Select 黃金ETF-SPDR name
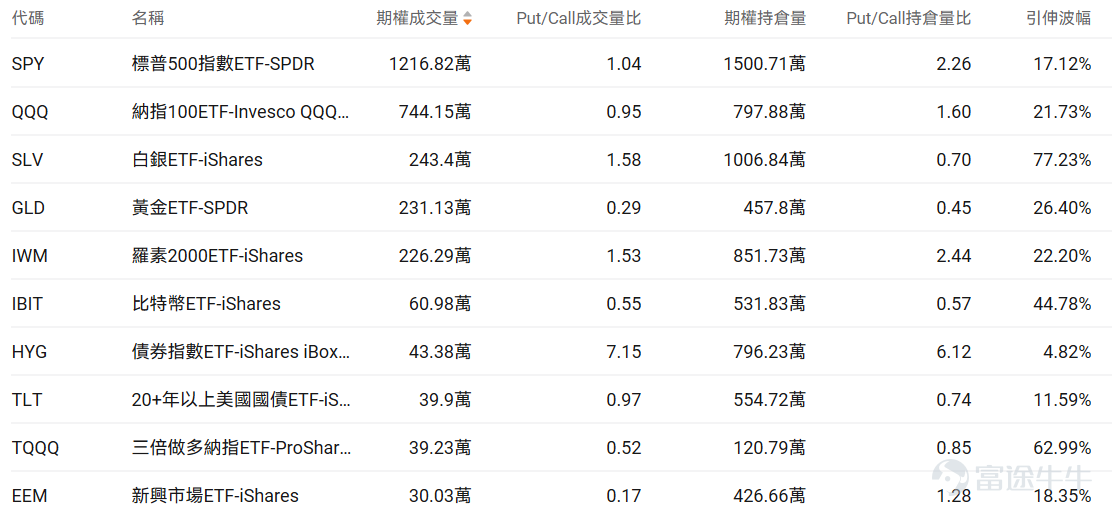1112x514 pixels. pos(190,208)
